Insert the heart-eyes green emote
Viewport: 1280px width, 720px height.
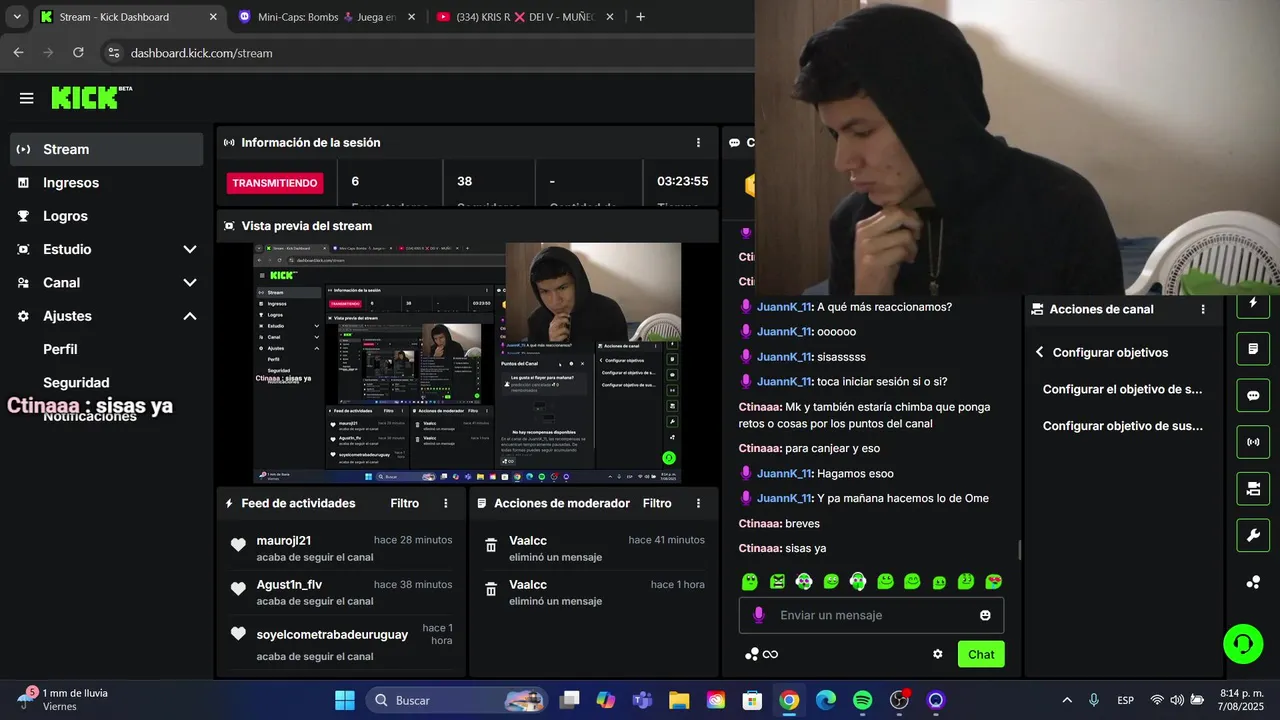tap(993, 581)
